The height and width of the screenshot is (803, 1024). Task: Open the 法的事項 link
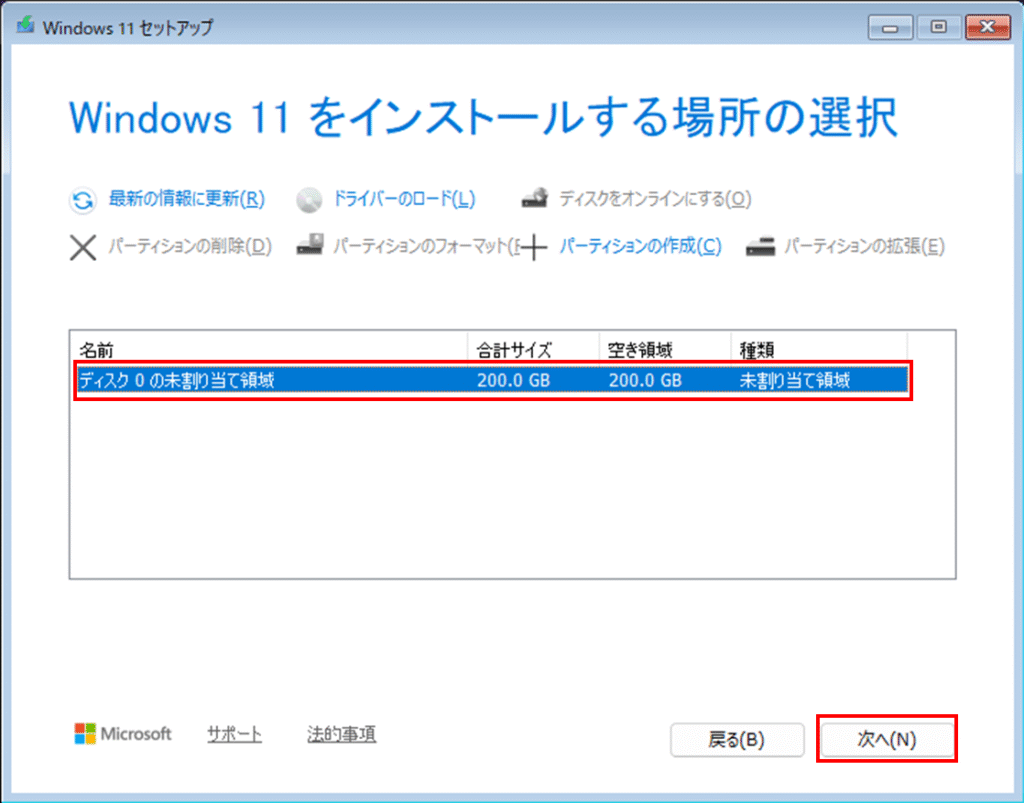tap(341, 734)
